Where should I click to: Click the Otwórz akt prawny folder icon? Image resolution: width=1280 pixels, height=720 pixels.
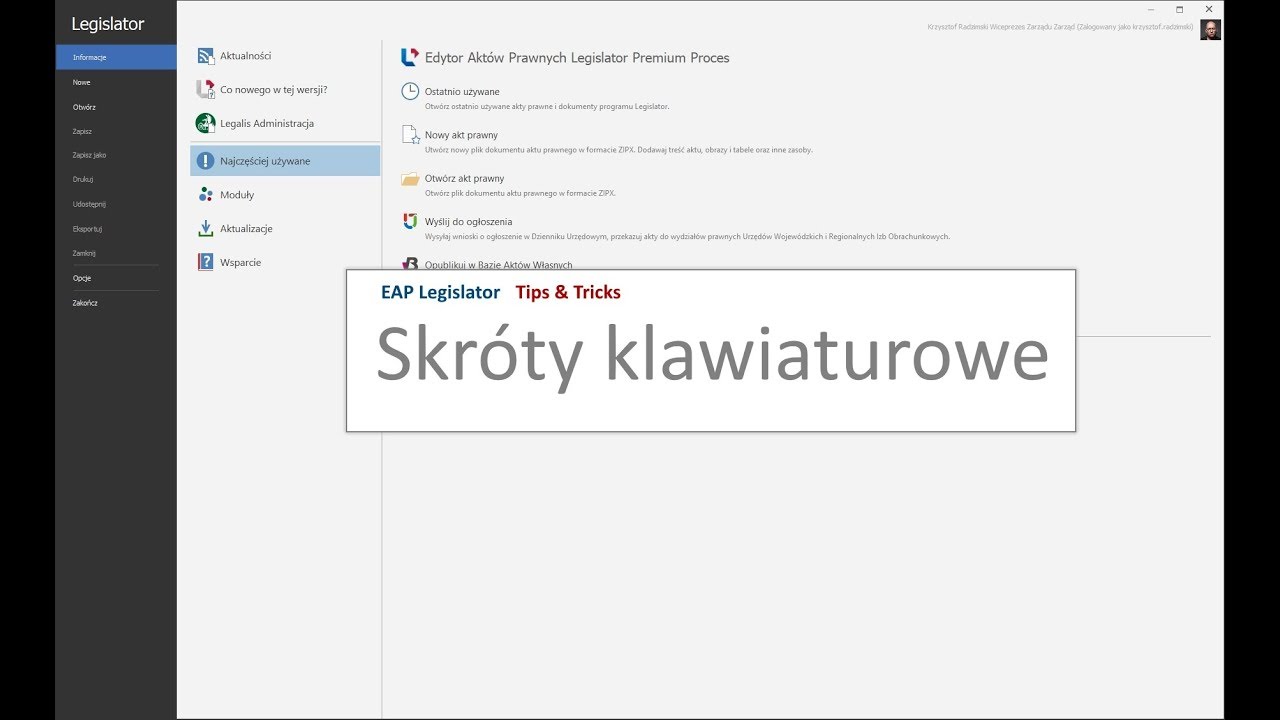(410, 179)
